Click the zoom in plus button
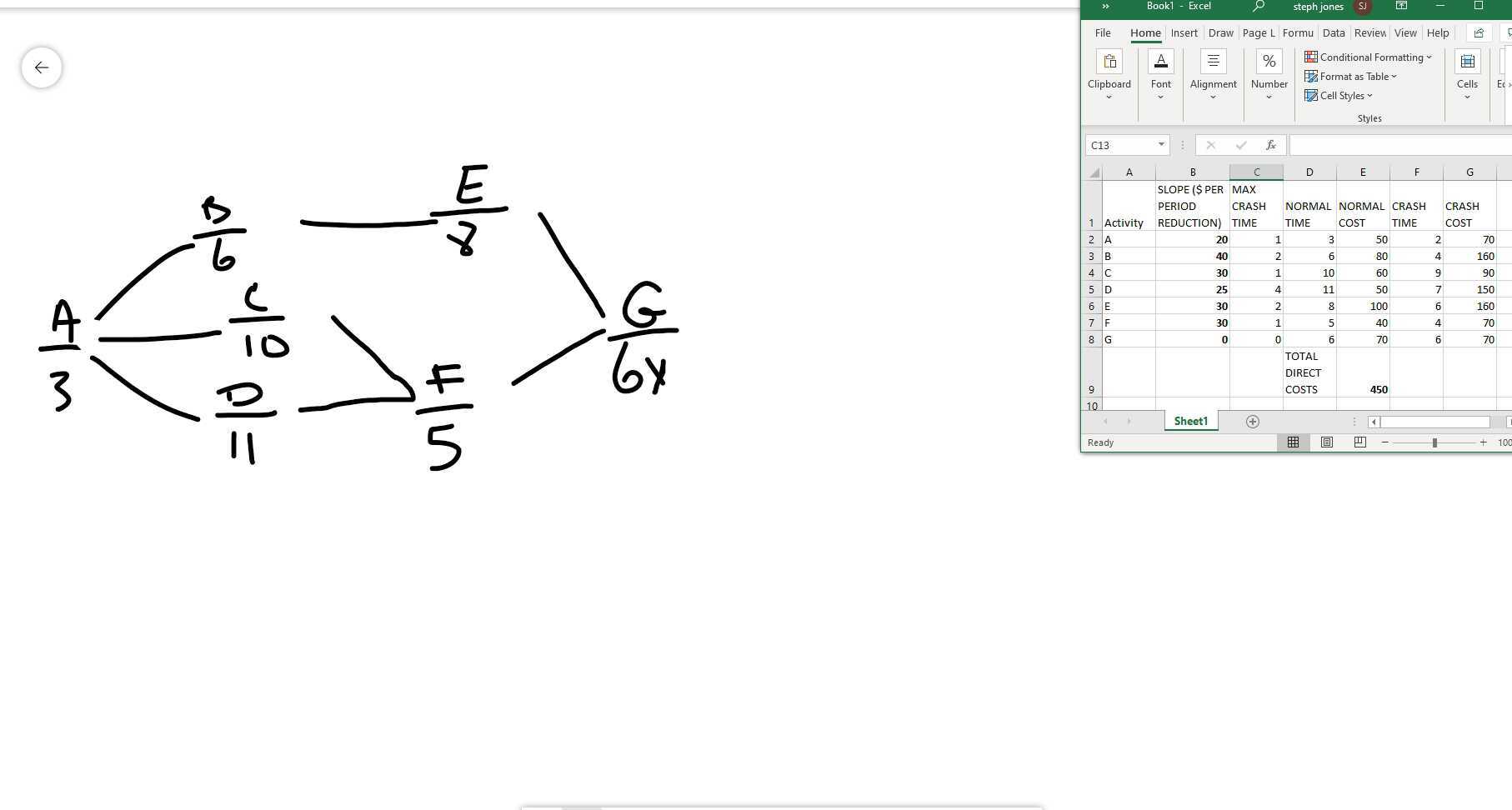The width and height of the screenshot is (1512, 810). 1483,442
